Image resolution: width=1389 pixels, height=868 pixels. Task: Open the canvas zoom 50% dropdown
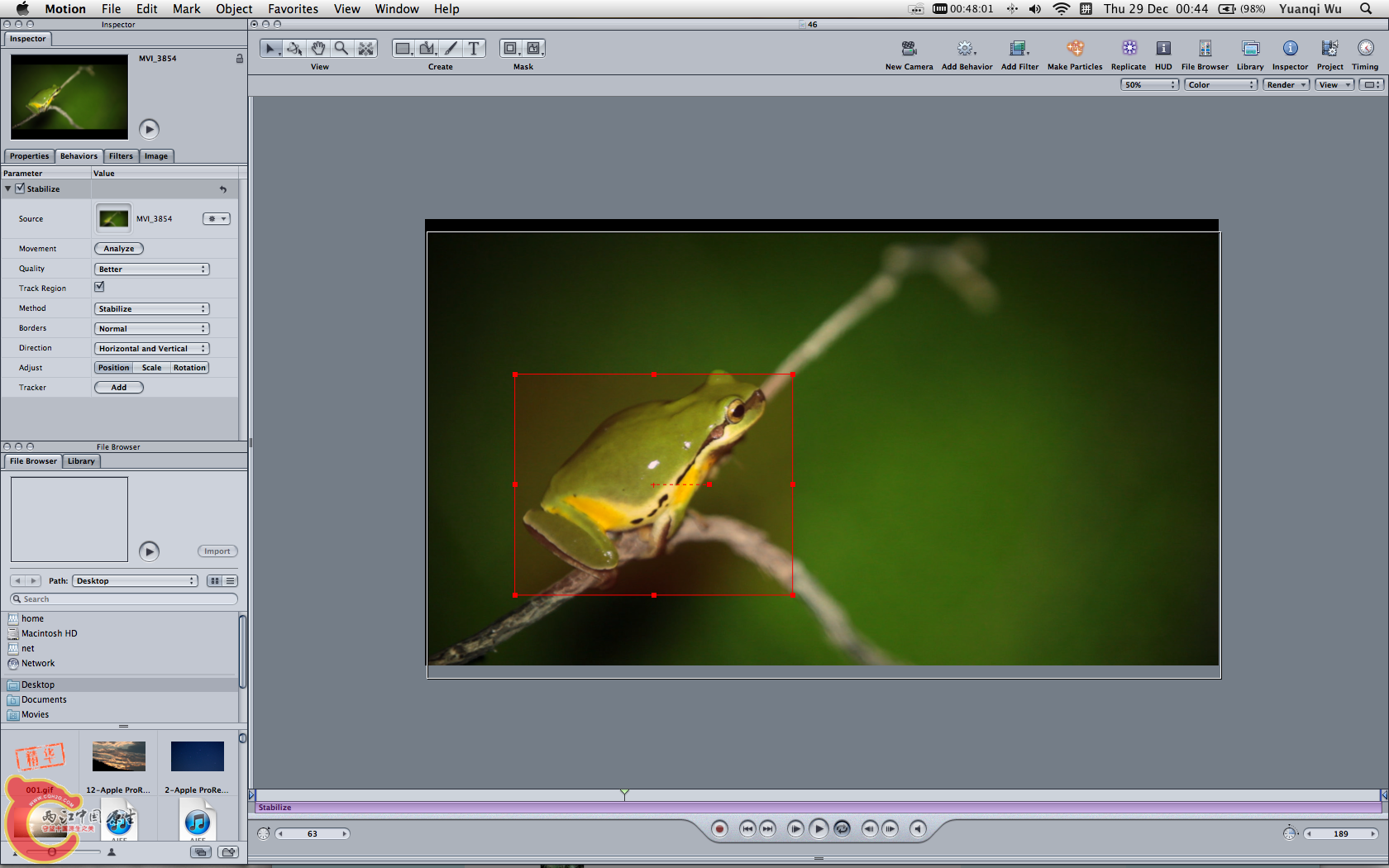(x=1149, y=85)
